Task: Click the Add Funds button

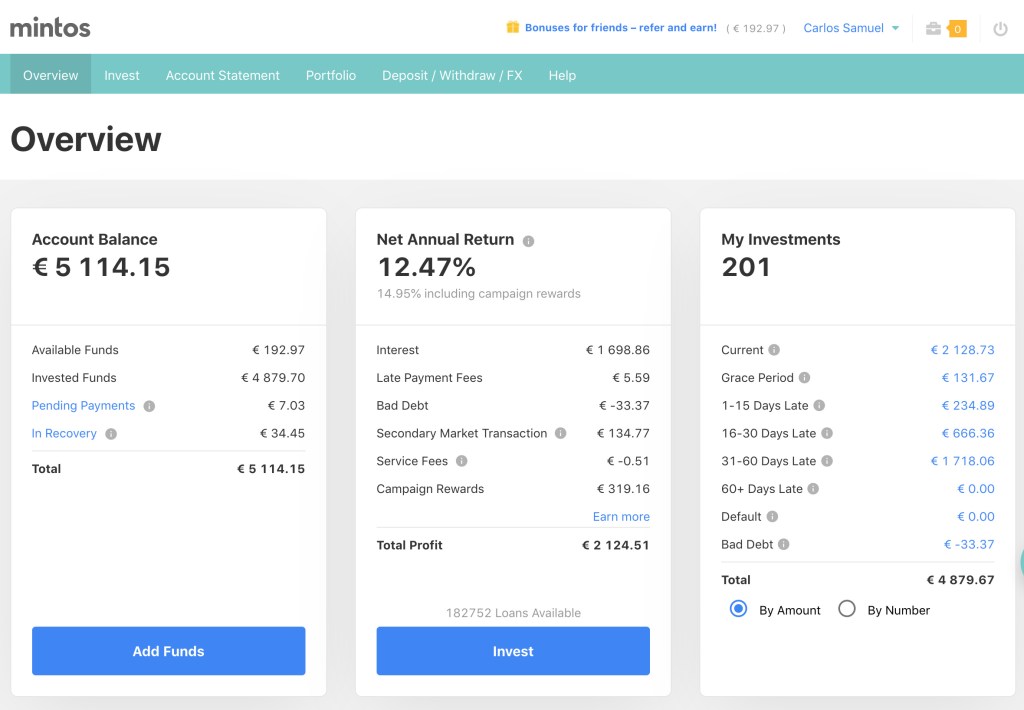Action: click(x=168, y=650)
